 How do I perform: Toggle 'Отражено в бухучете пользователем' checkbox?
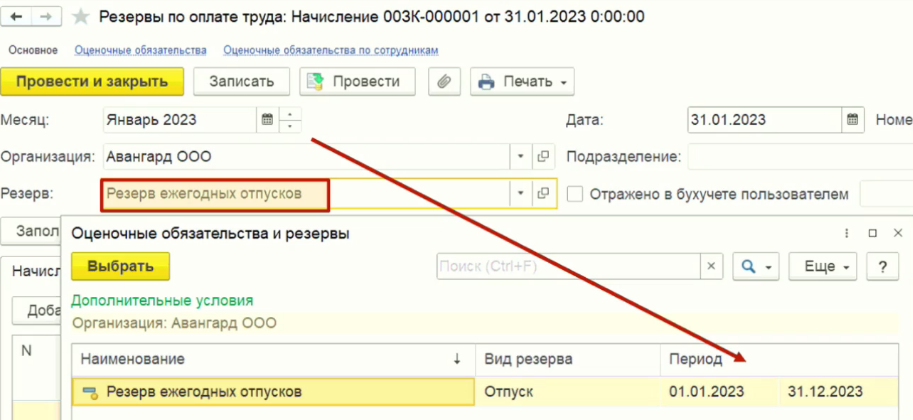click(x=575, y=194)
